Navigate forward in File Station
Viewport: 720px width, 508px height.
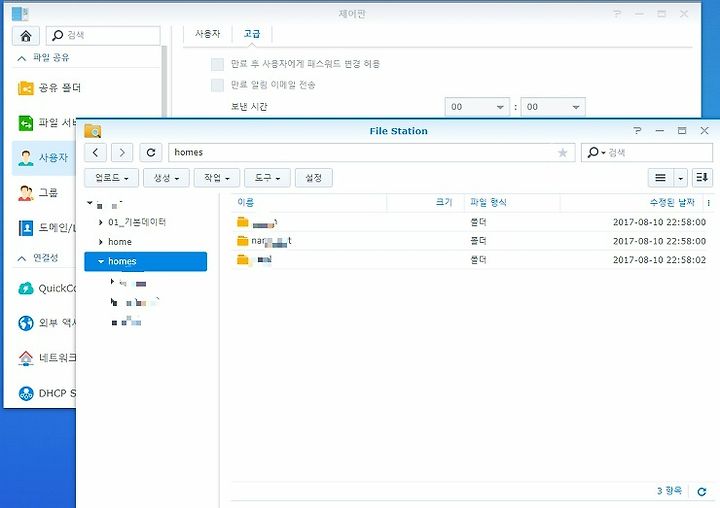122,152
